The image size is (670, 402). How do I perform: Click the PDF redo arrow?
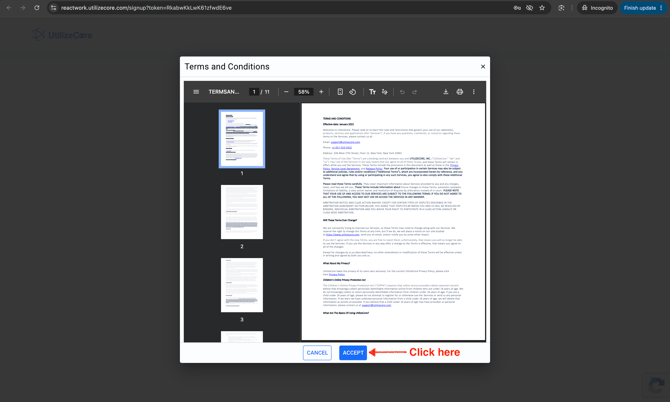(414, 92)
